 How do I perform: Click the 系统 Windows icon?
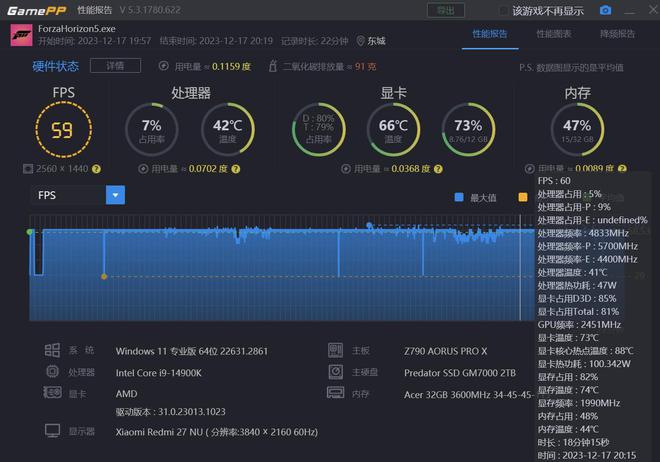[52, 350]
